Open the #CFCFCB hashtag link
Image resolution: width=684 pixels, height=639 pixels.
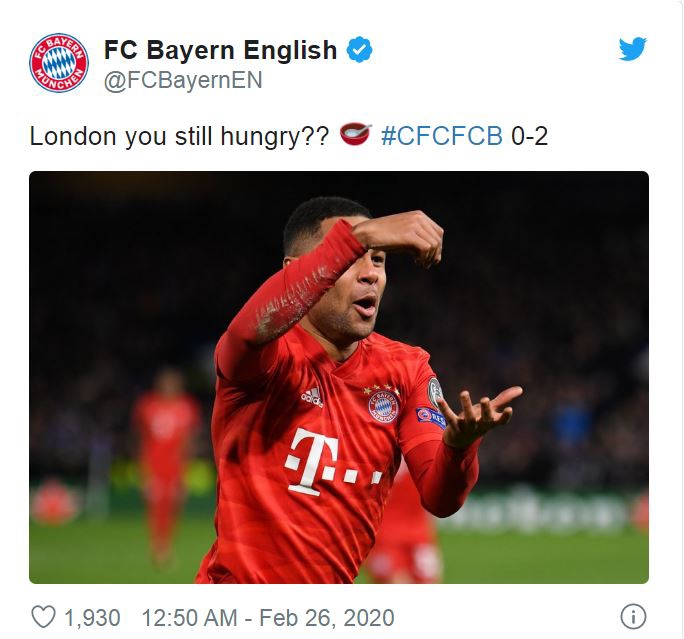pos(441,136)
